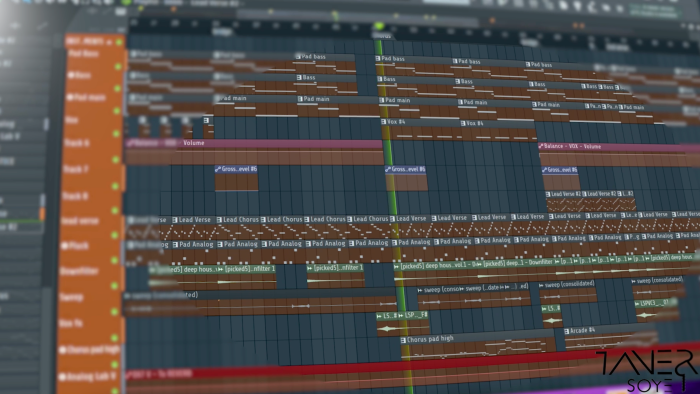
Task: Jump to the Chorus timeline marker
Action: pyautogui.click(x=382, y=35)
